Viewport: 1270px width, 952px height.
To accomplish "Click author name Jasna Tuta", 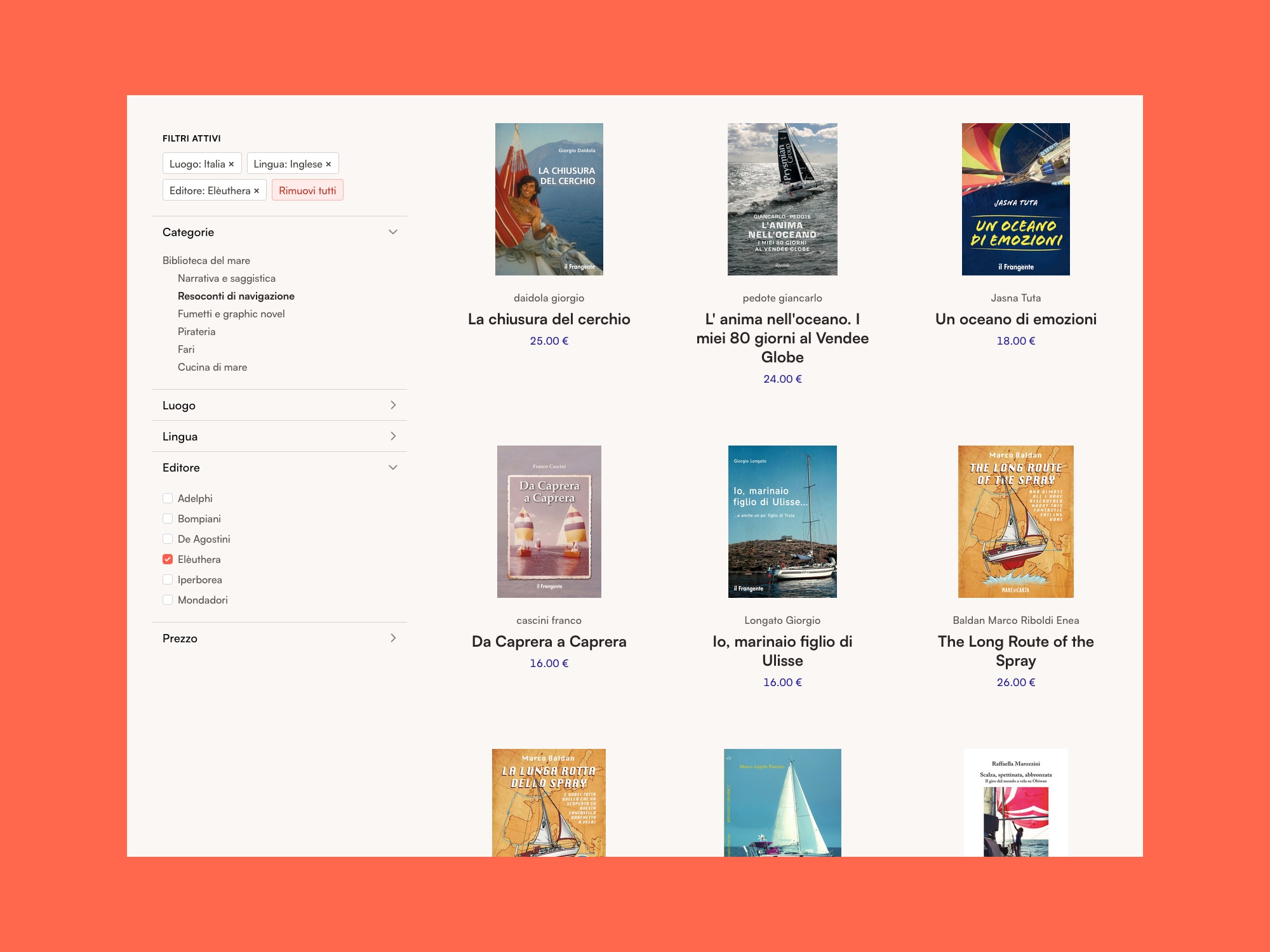I will tap(1016, 298).
